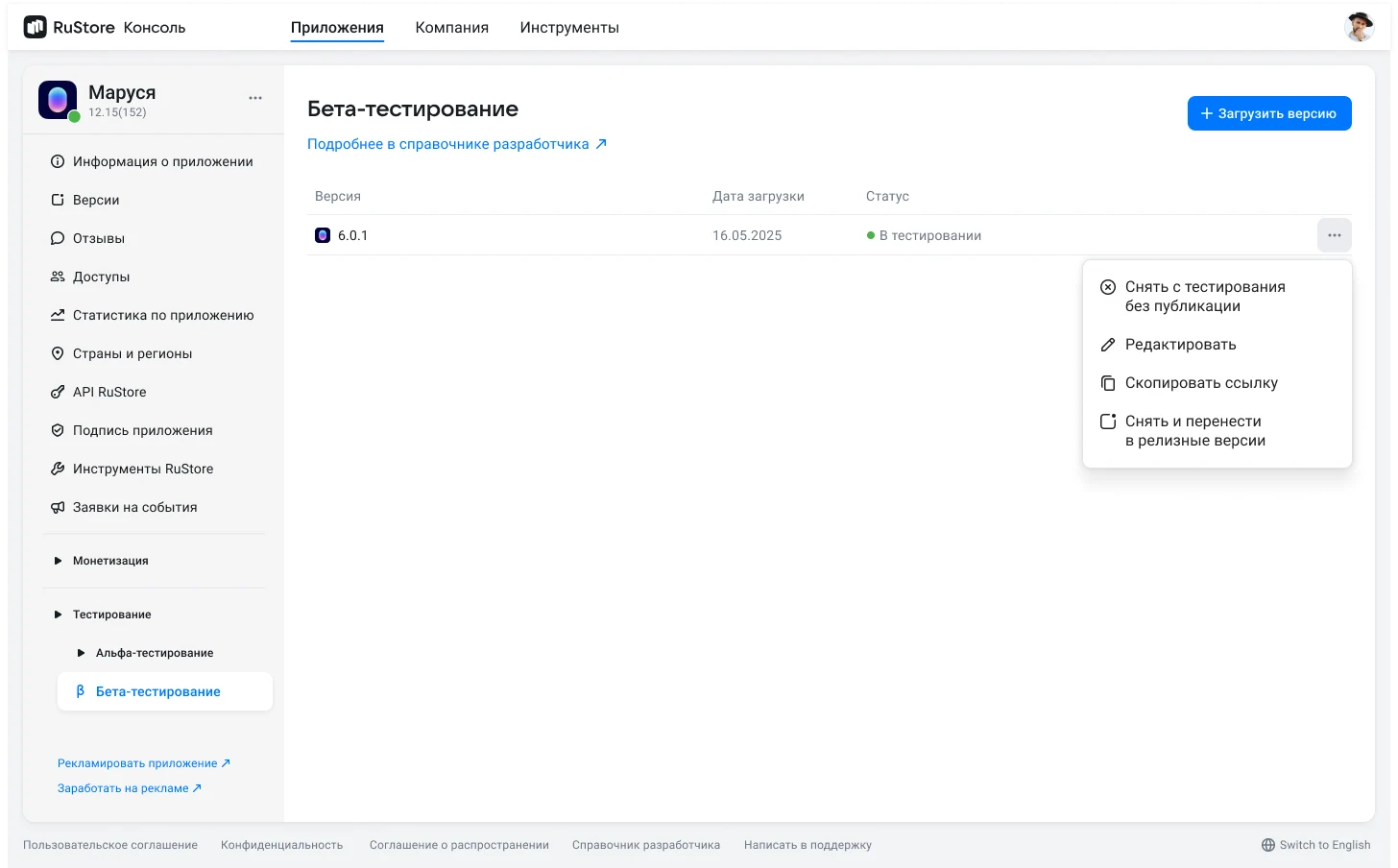
Task: Switch to the Приложения tab
Action: pos(337,28)
